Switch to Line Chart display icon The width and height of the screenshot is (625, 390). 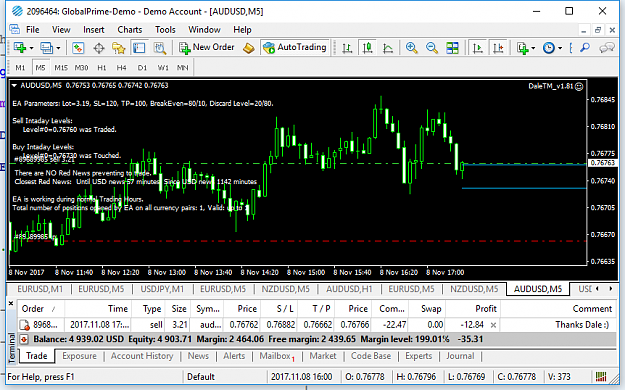(387, 48)
